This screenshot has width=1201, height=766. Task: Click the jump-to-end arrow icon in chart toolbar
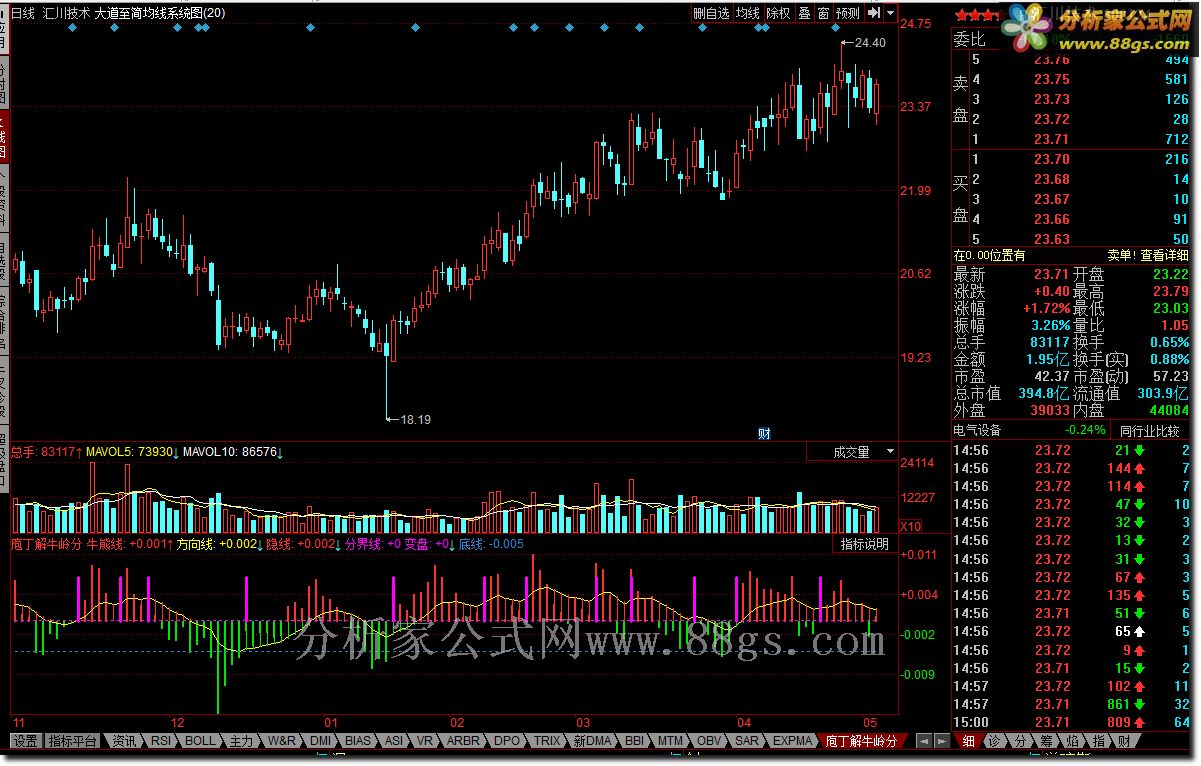point(874,13)
